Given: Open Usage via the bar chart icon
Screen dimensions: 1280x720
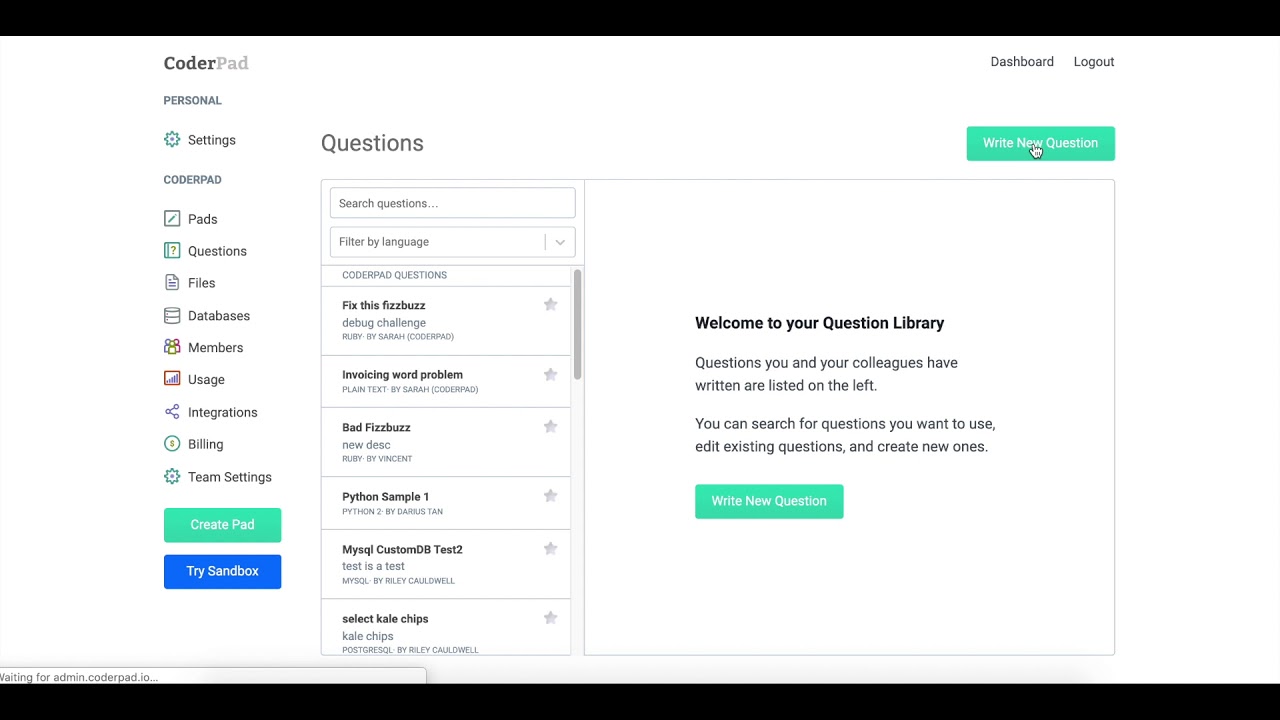Looking at the screenshot, I should tap(172, 379).
